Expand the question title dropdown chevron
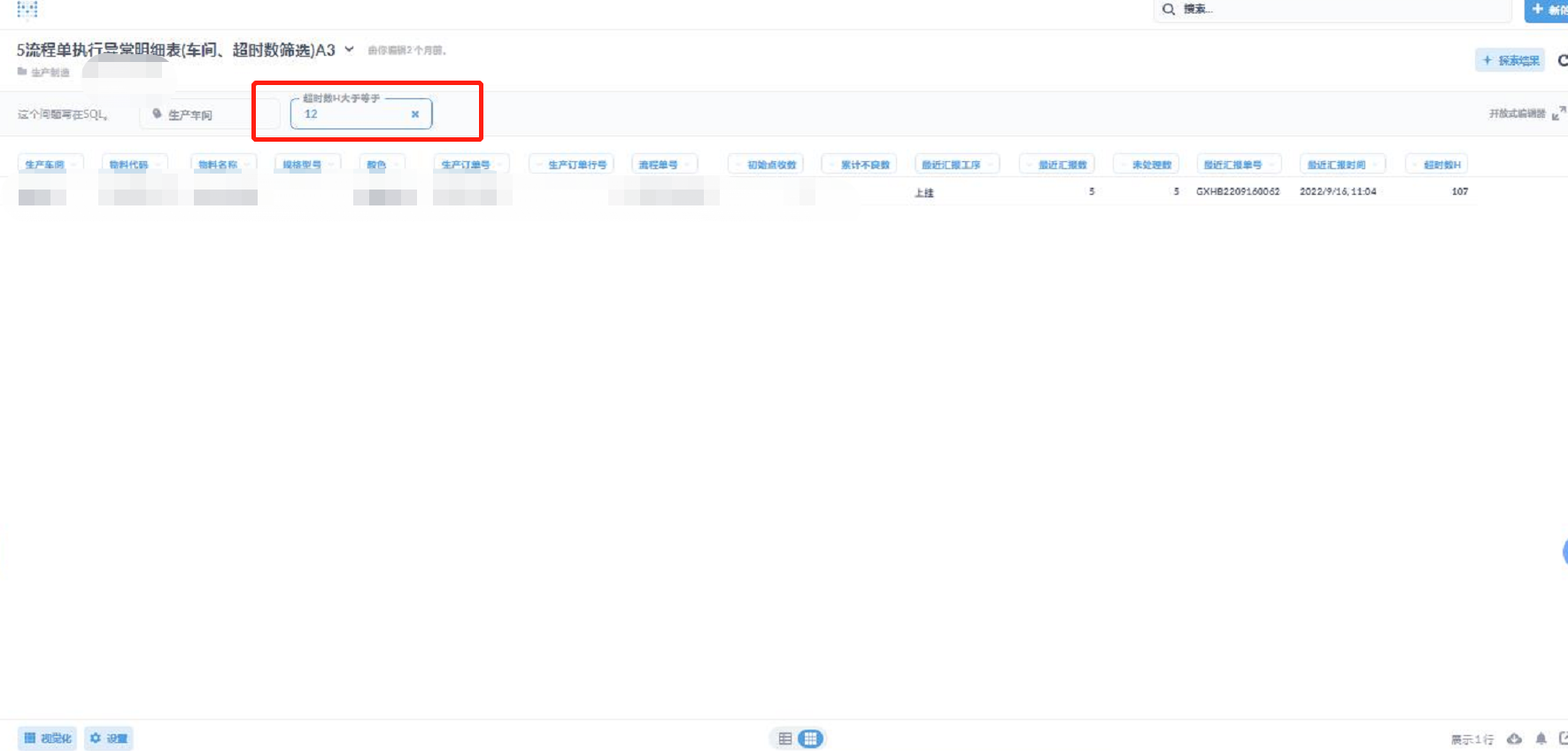The width and height of the screenshot is (1568, 751). tap(349, 50)
